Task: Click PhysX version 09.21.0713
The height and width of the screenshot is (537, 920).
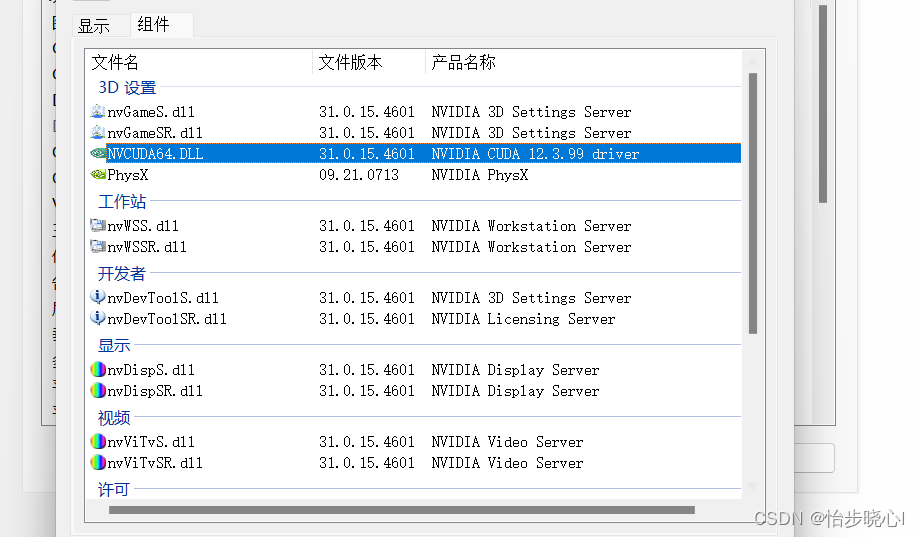Action: [359, 175]
